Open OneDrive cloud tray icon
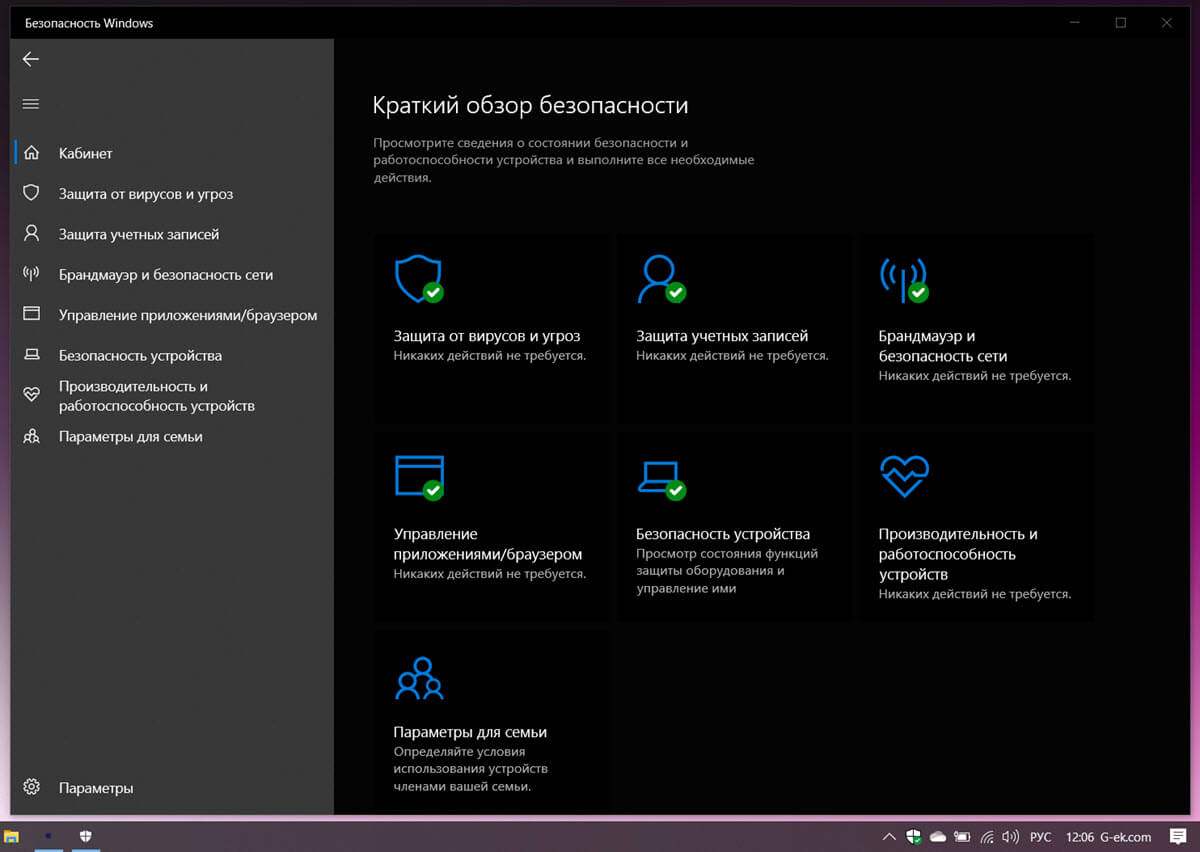 938,836
